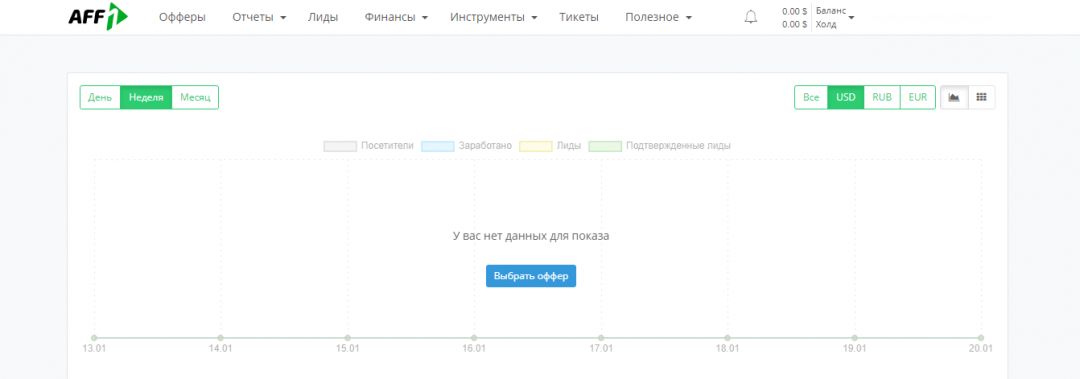This screenshot has width=1080, height=379.
Task: Expand the Инструменты dropdown menu
Action: pyautogui.click(x=494, y=17)
